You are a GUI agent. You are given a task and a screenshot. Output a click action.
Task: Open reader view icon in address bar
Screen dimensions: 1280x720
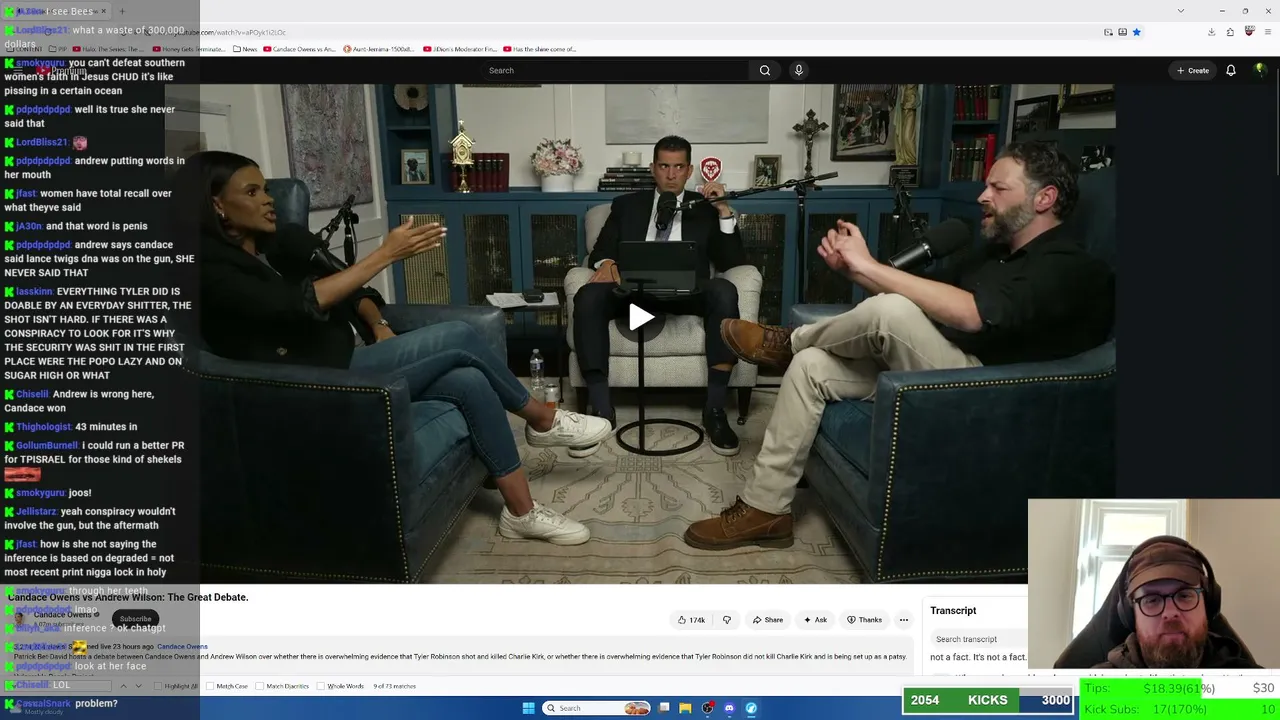pyautogui.click(x=1122, y=32)
